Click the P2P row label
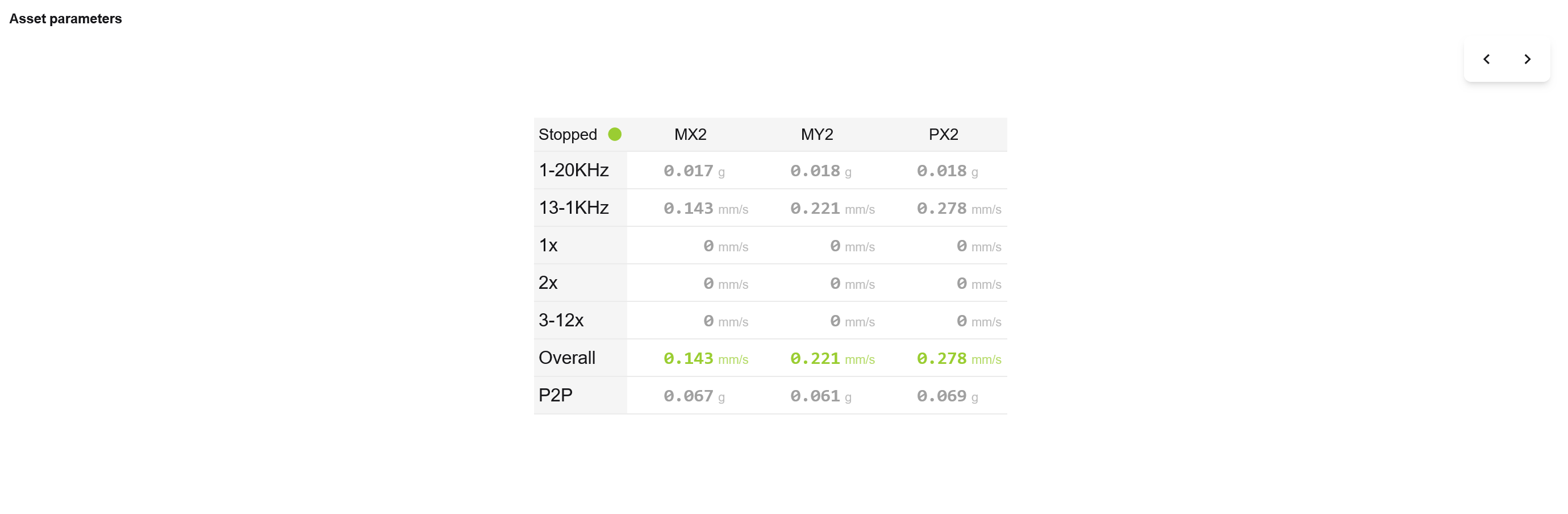 coord(555,395)
